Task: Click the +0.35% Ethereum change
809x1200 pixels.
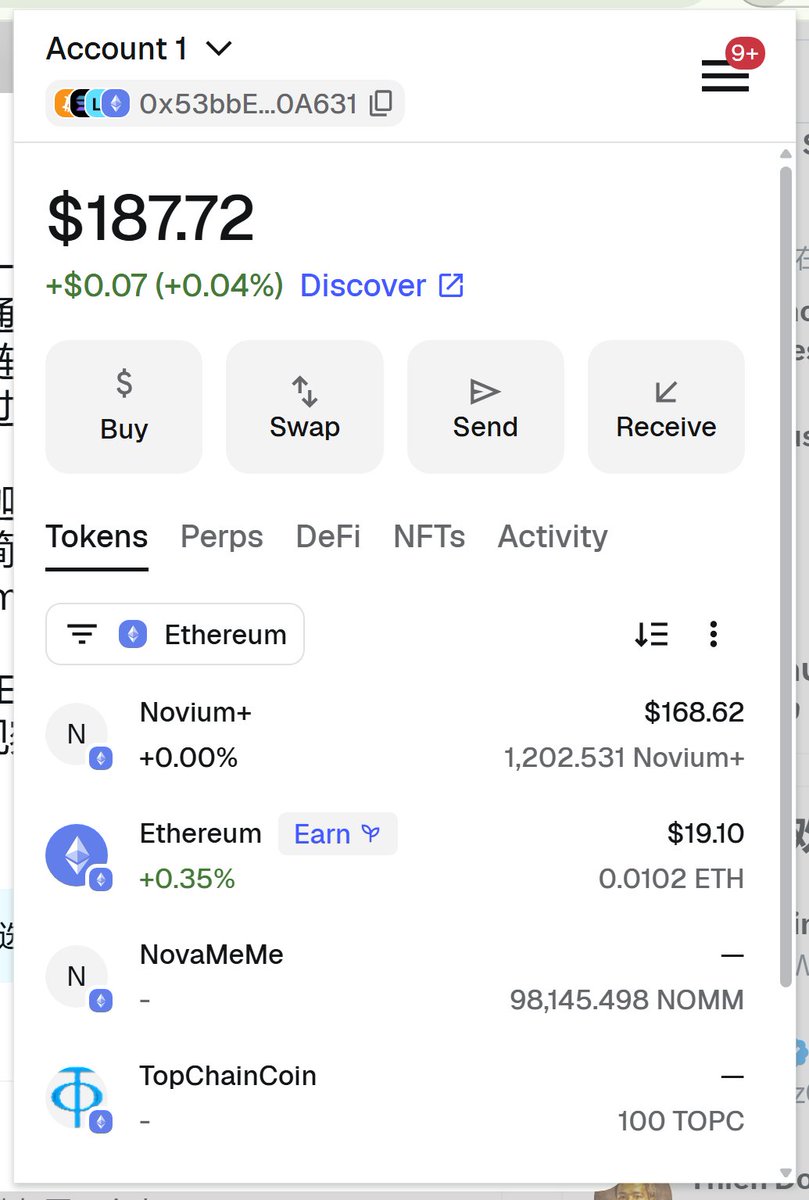Action: click(x=188, y=879)
